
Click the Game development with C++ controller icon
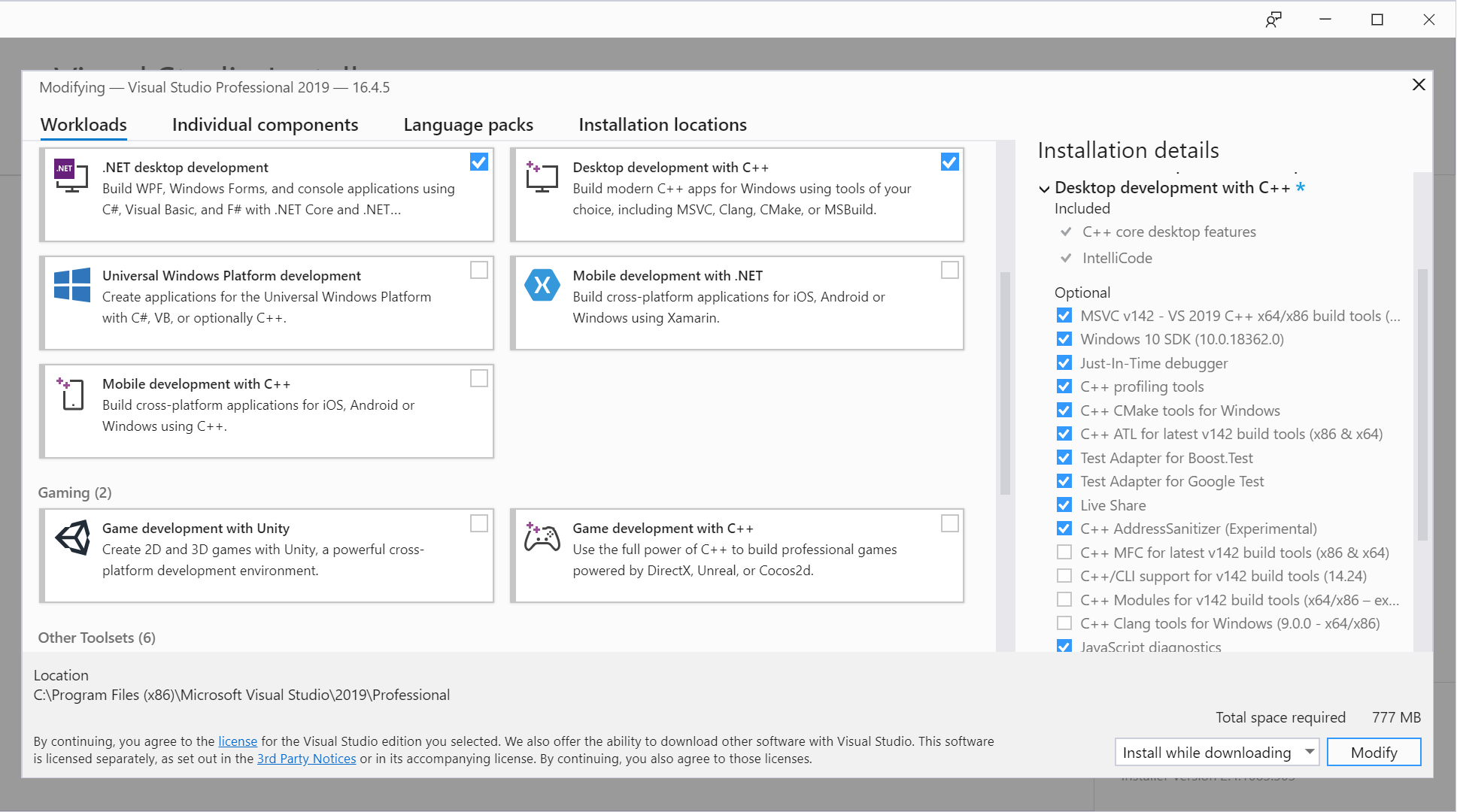point(542,537)
